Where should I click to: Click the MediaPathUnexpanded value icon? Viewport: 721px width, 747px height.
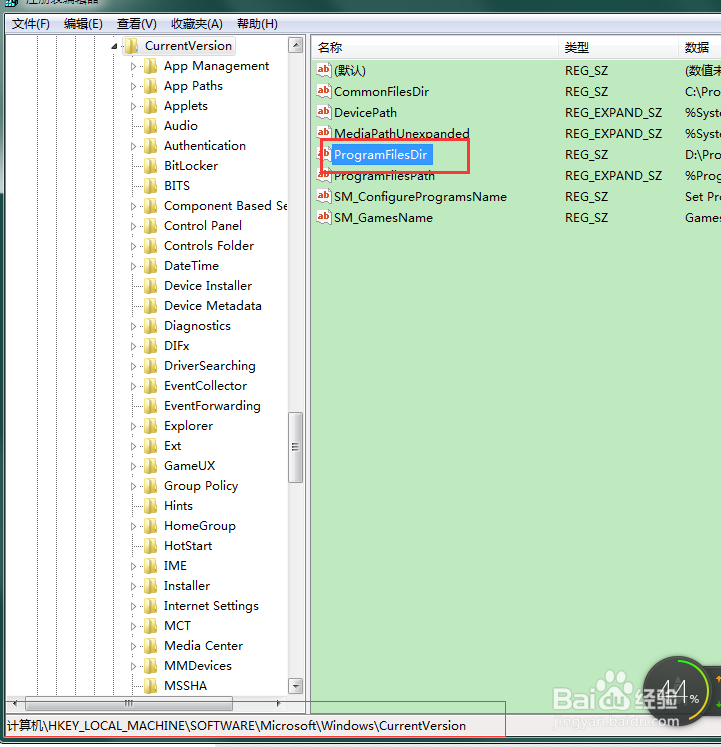coord(324,132)
